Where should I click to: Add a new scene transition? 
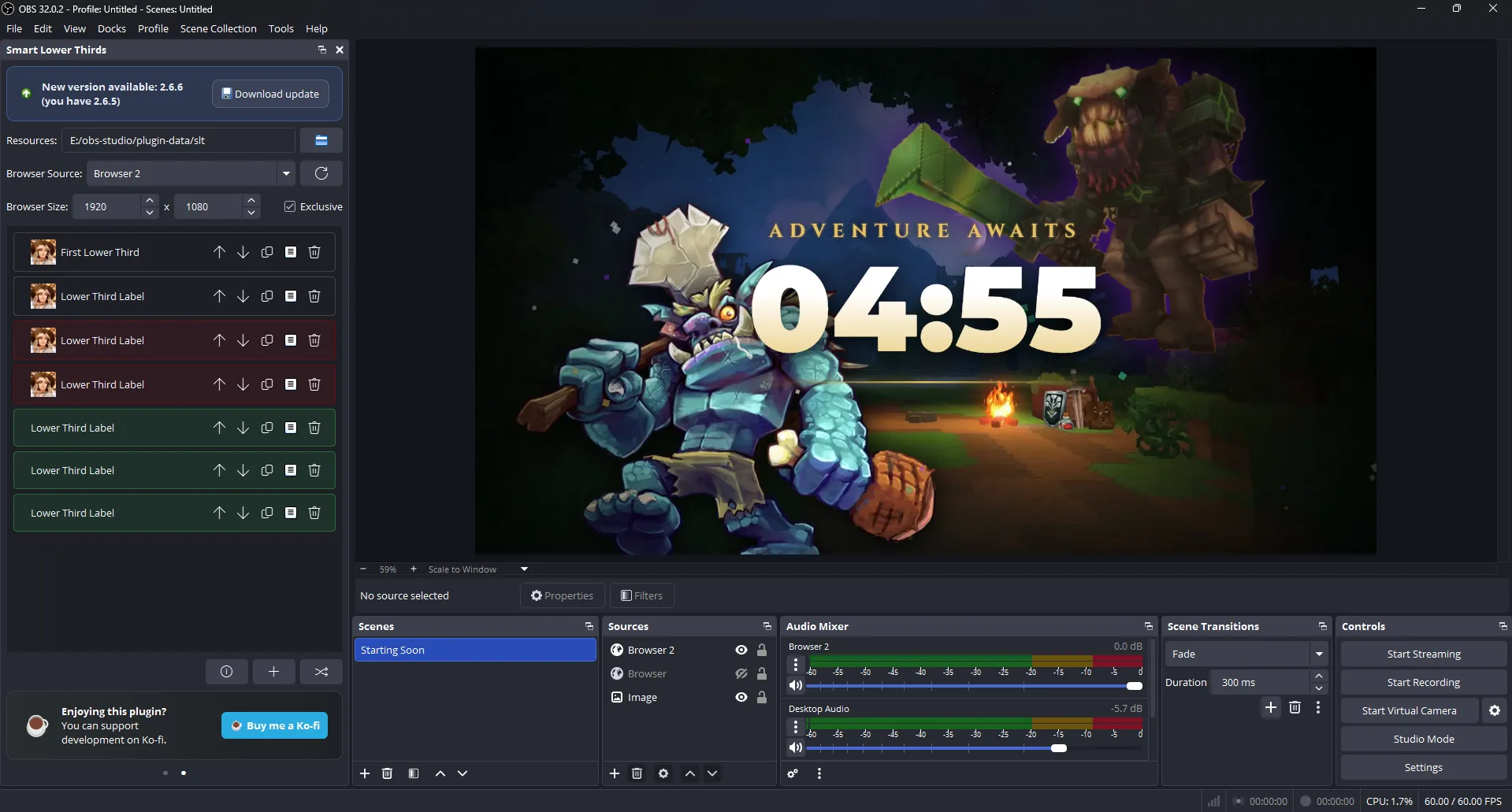click(x=1270, y=708)
